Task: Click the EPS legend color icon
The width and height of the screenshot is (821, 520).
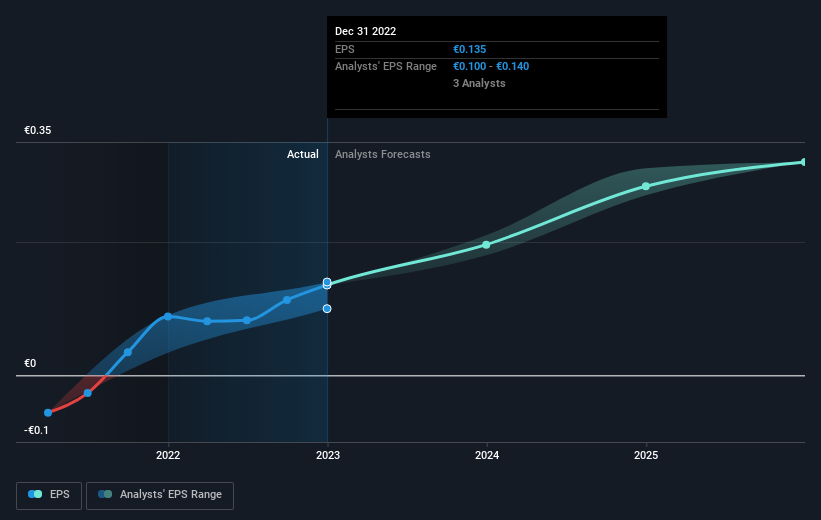Action: click(35, 494)
